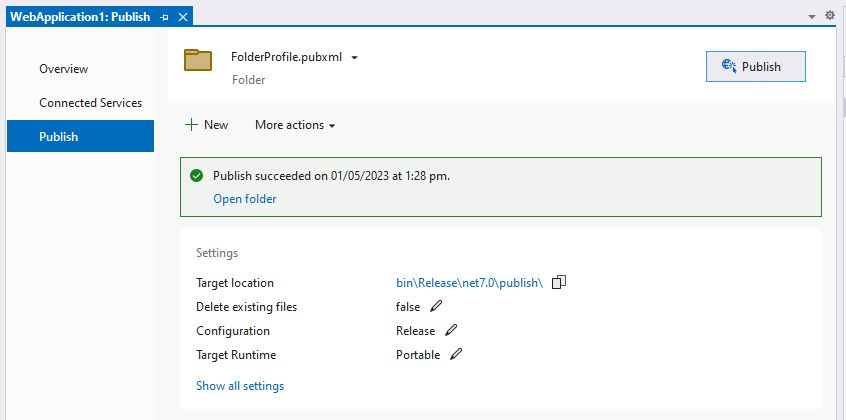Click the 'Delete existing files' label
The width and height of the screenshot is (846, 420).
(247, 307)
